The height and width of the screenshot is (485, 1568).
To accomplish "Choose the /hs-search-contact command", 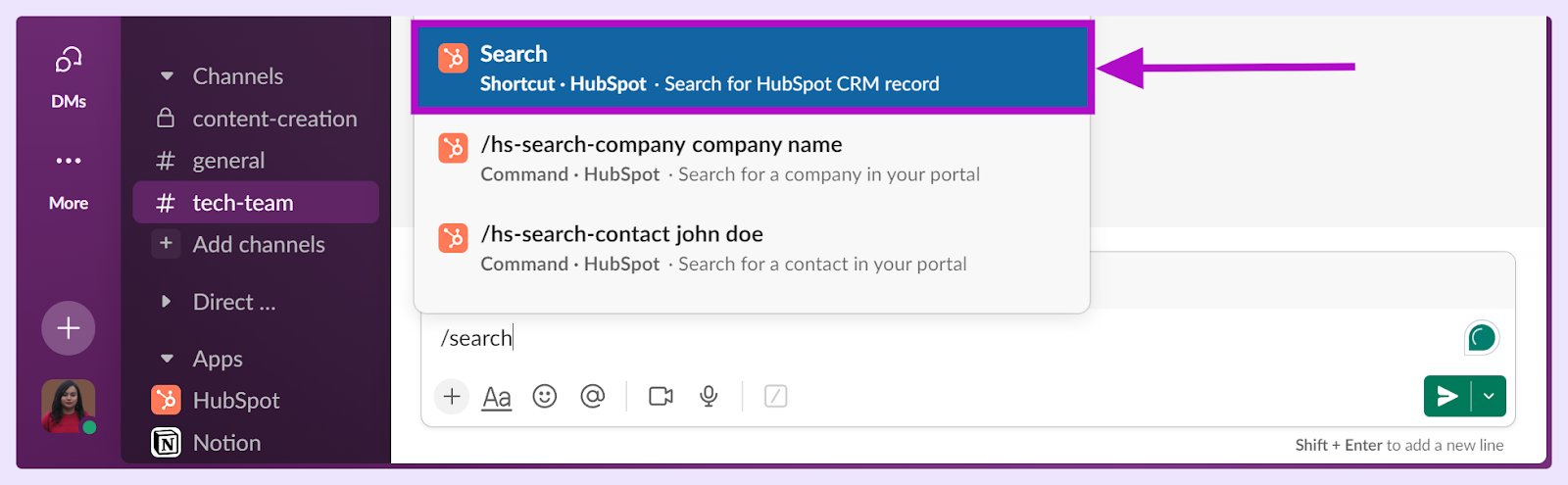I will (753, 248).
